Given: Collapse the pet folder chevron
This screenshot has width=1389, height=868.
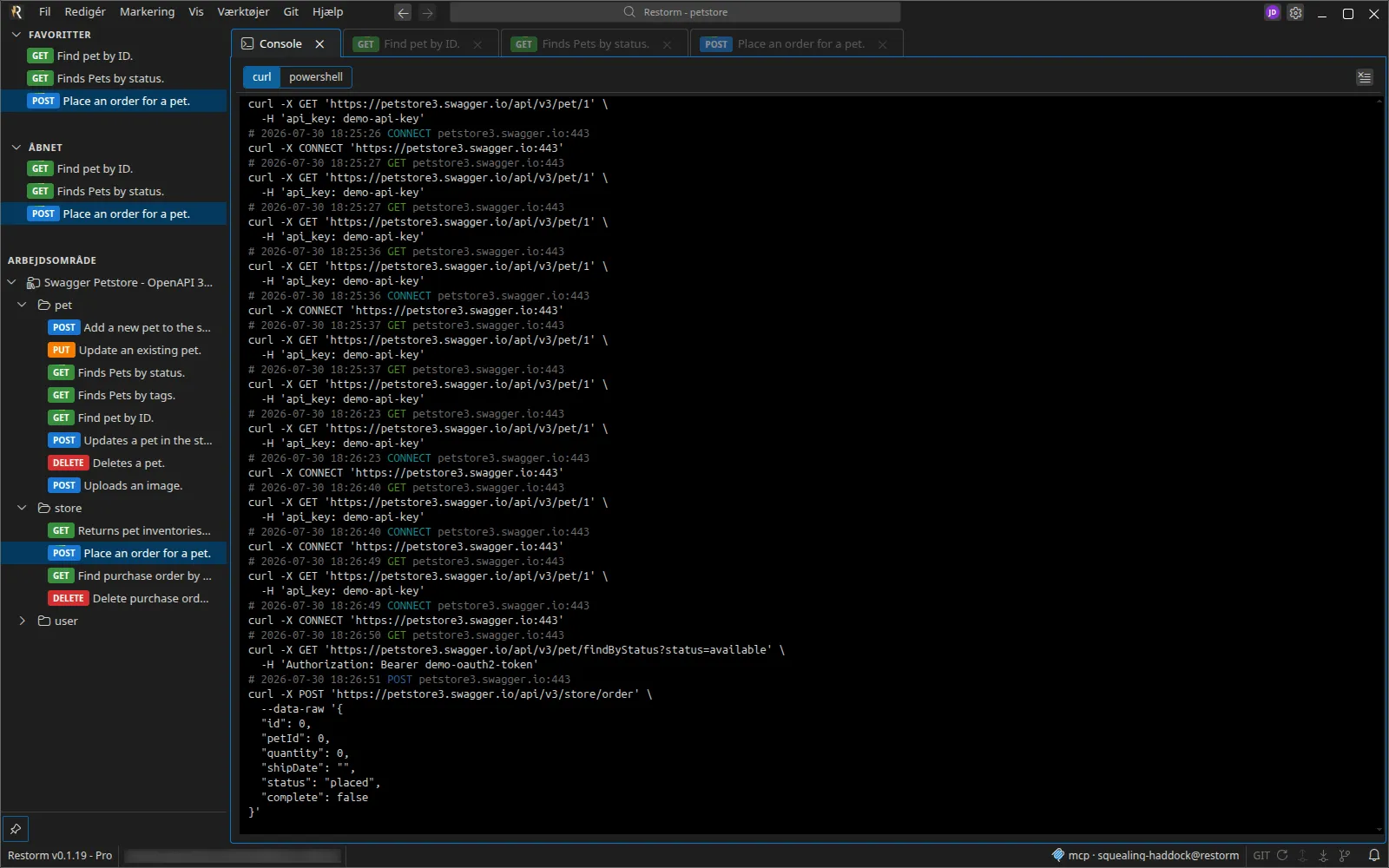Looking at the screenshot, I should (23, 305).
